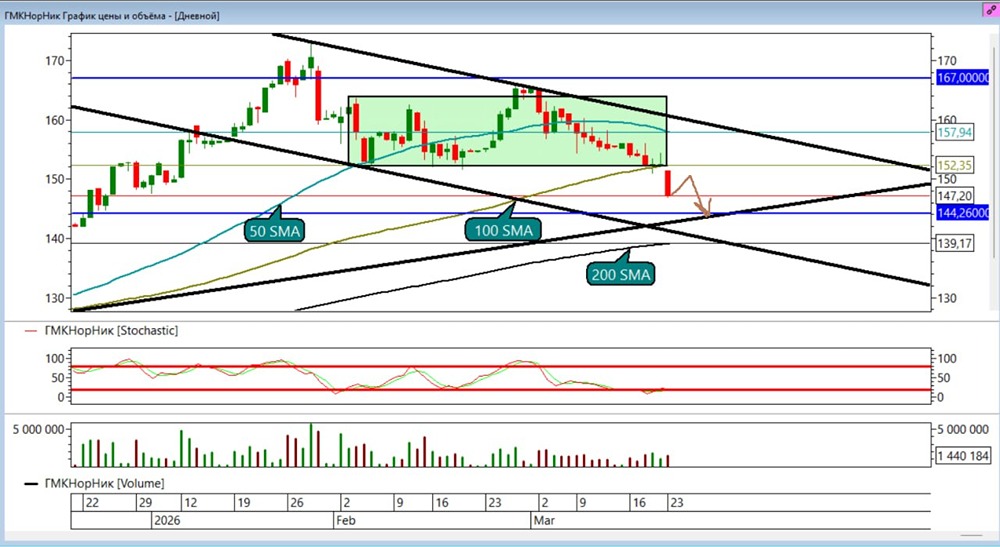The width and height of the screenshot is (1000, 547).
Task: Select the green shaded rectangle range box
Action: pyautogui.click(x=507, y=131)
